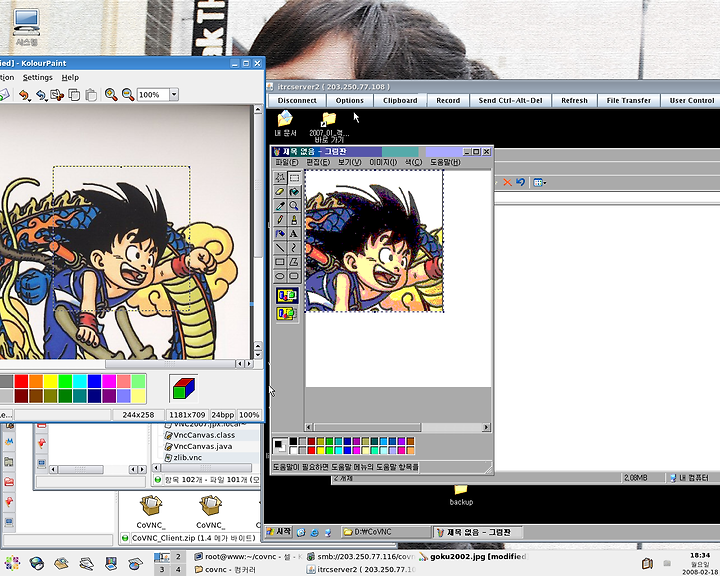720x576 pixels.
Task: Click the Clipboard button in VNC viewer
Action: (x=400, y=100)
